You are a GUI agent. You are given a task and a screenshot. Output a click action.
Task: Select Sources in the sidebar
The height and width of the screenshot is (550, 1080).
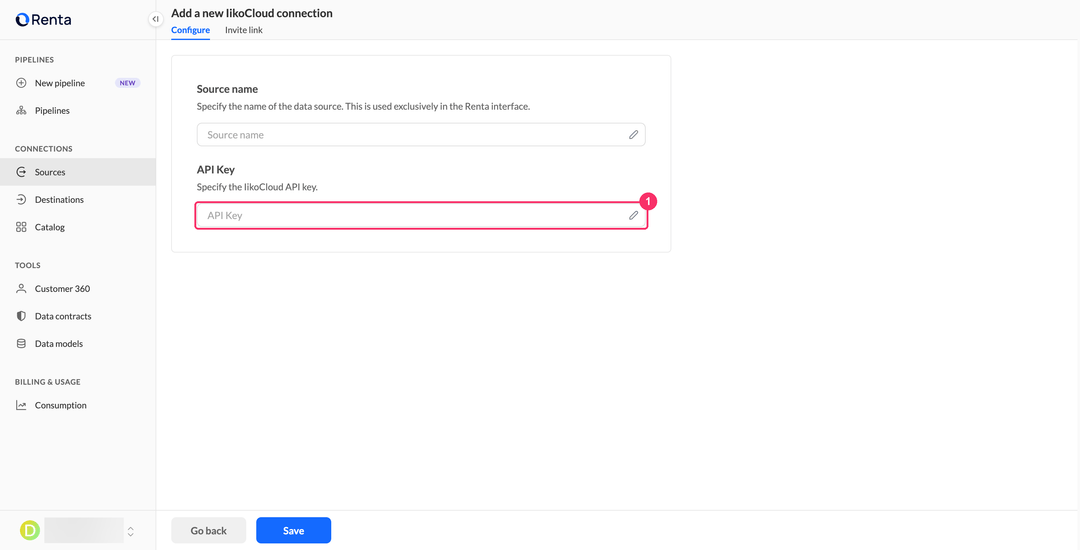point(78,172)
